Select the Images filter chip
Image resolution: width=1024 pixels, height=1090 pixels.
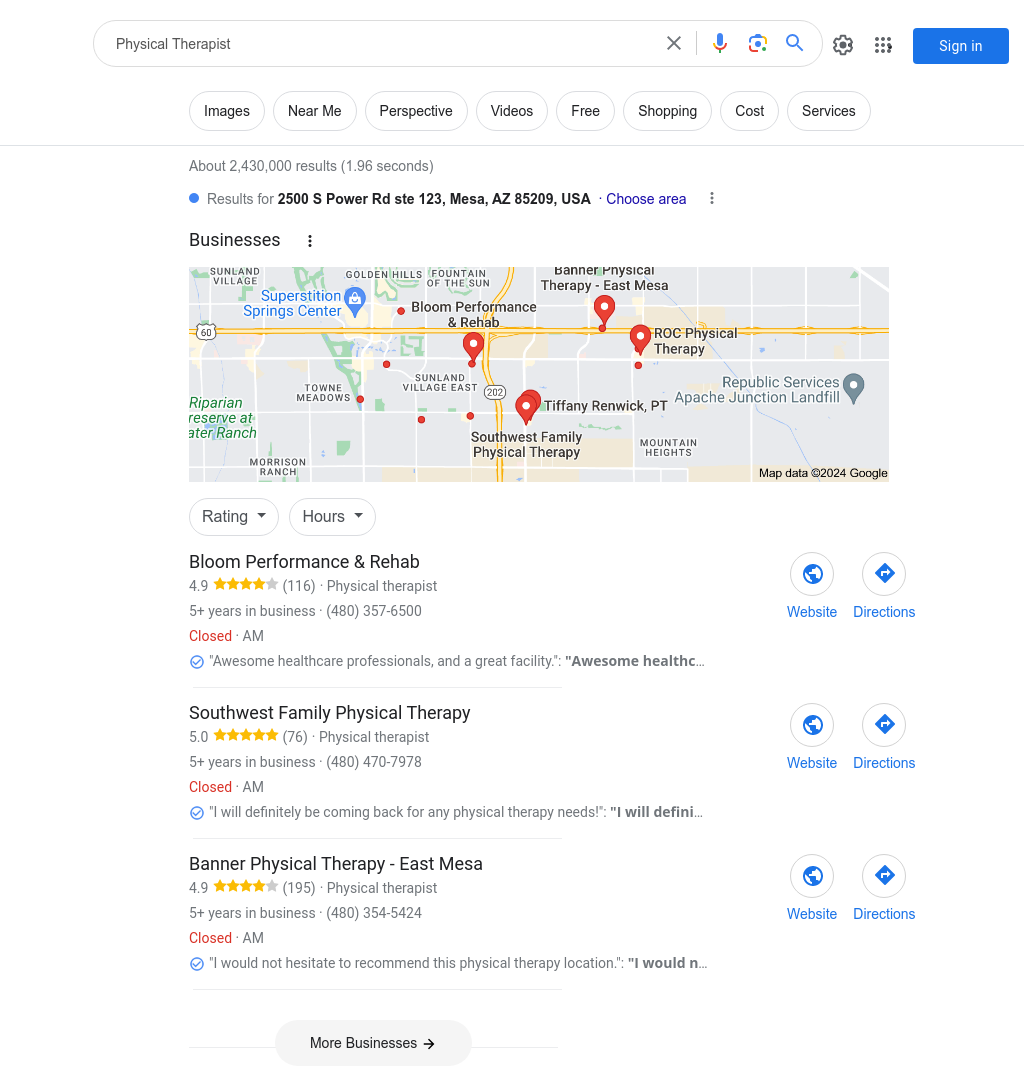tap(227, 111)
